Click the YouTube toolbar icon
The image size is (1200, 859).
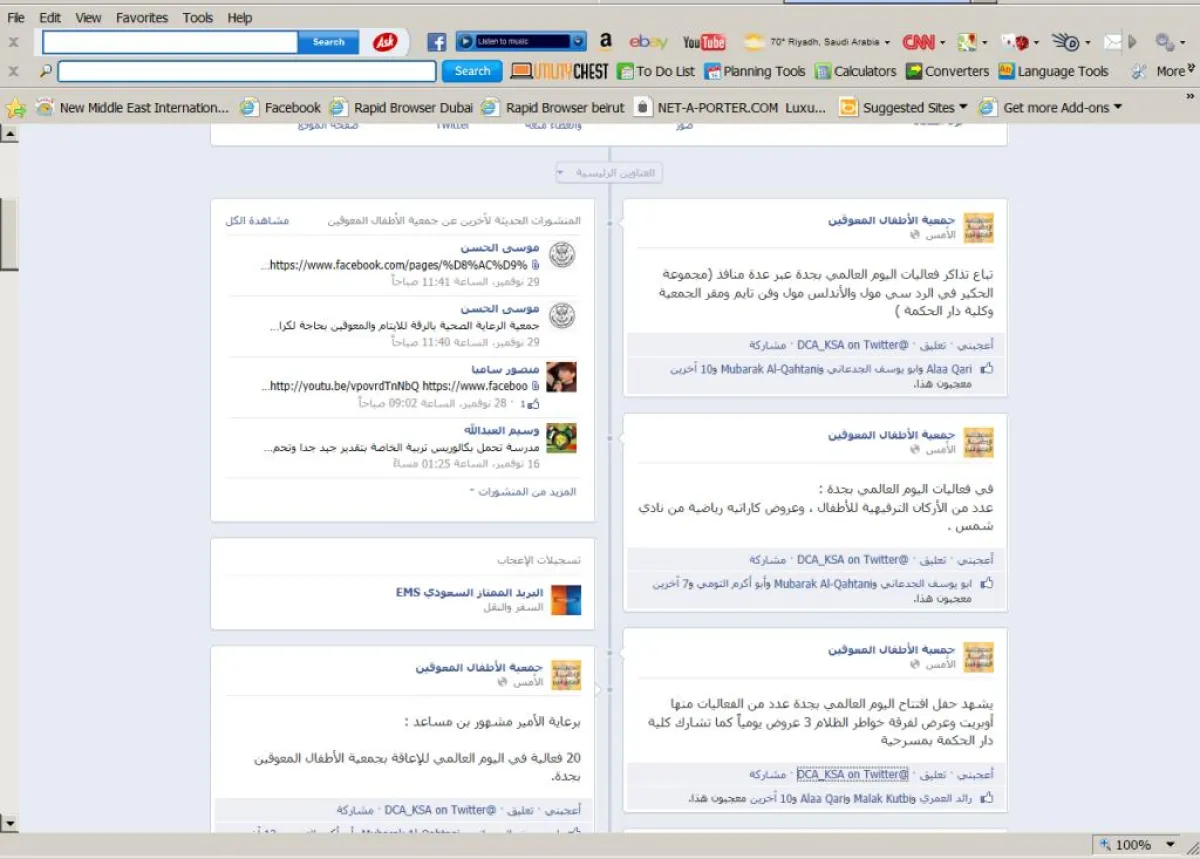tap(704, 42)
